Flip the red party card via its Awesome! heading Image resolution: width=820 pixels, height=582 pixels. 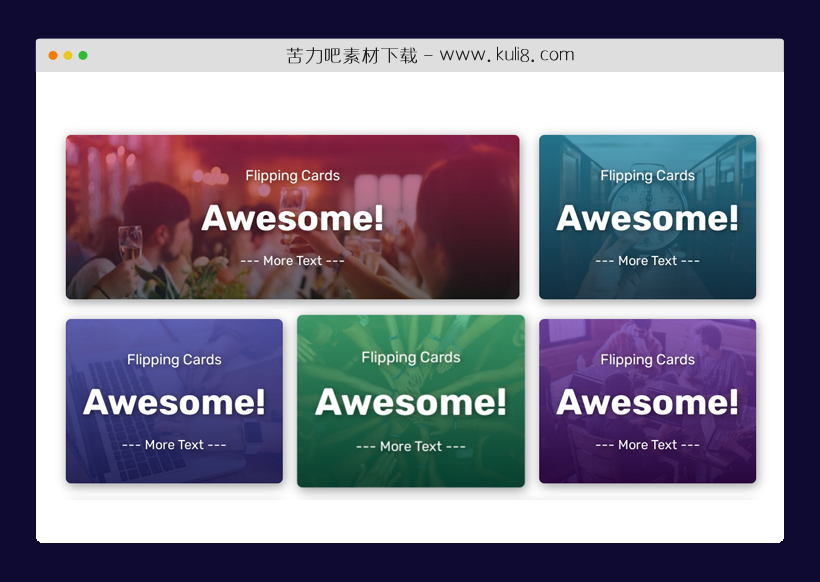292,218
